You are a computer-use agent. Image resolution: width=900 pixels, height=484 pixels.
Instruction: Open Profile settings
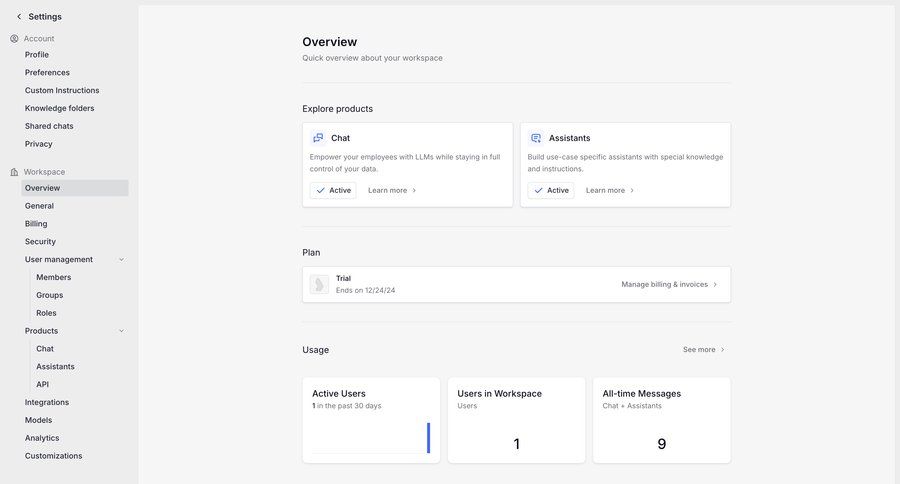click(x=37, y=55)
